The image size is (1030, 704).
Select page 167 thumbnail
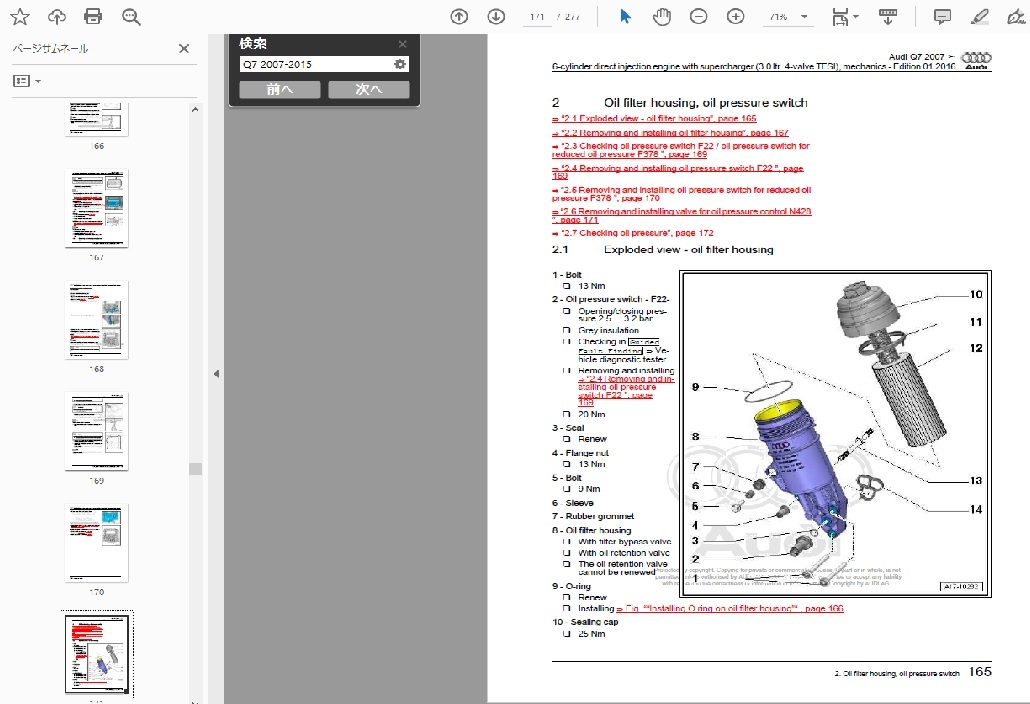97,209
